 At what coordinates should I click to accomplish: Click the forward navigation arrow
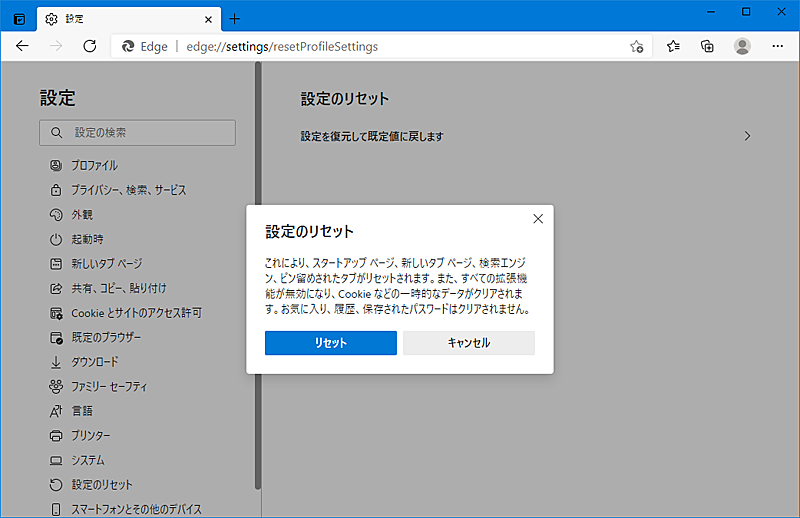pos(56,46)
